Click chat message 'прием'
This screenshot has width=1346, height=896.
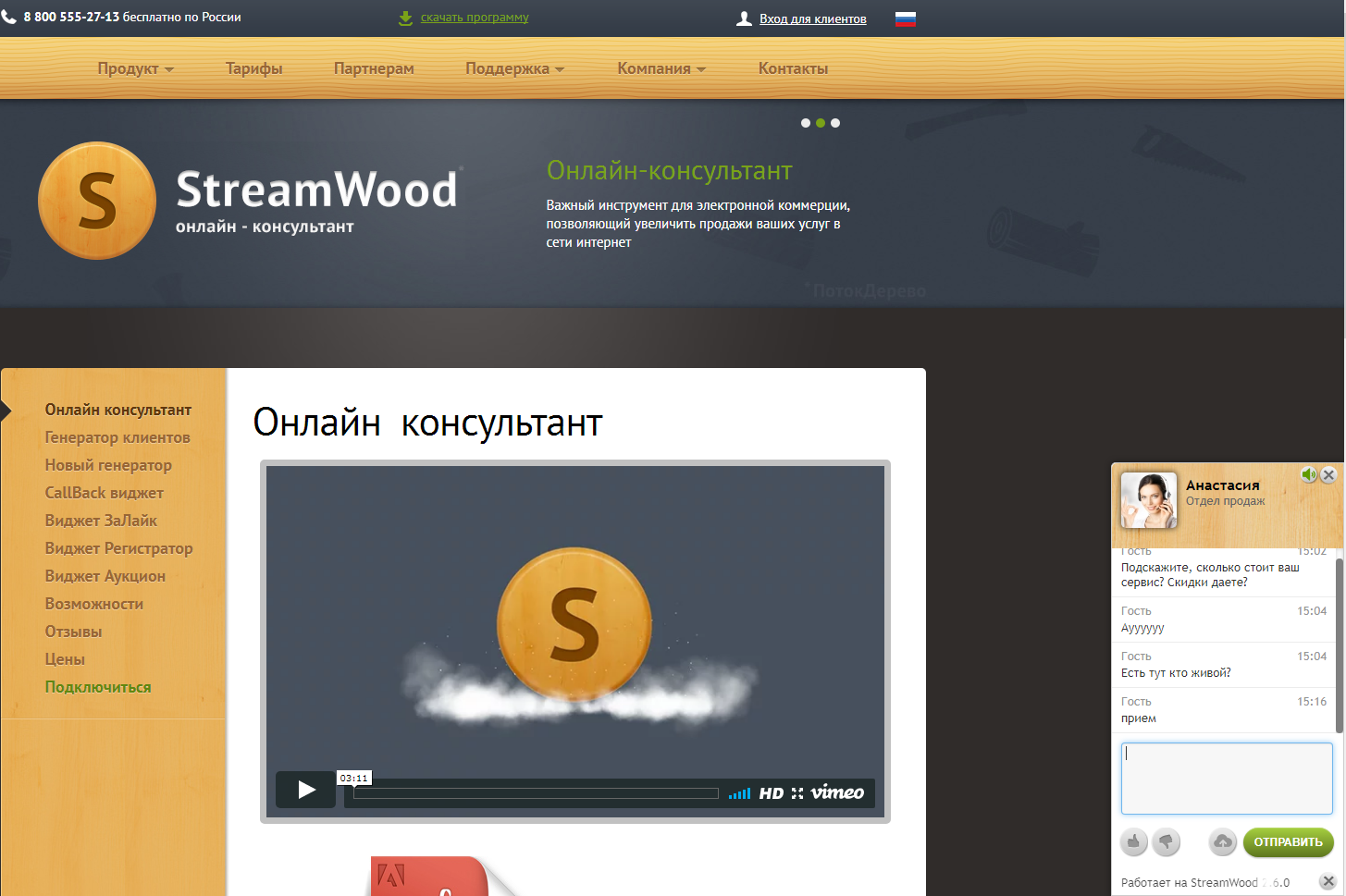click(x=1139, y=718)
